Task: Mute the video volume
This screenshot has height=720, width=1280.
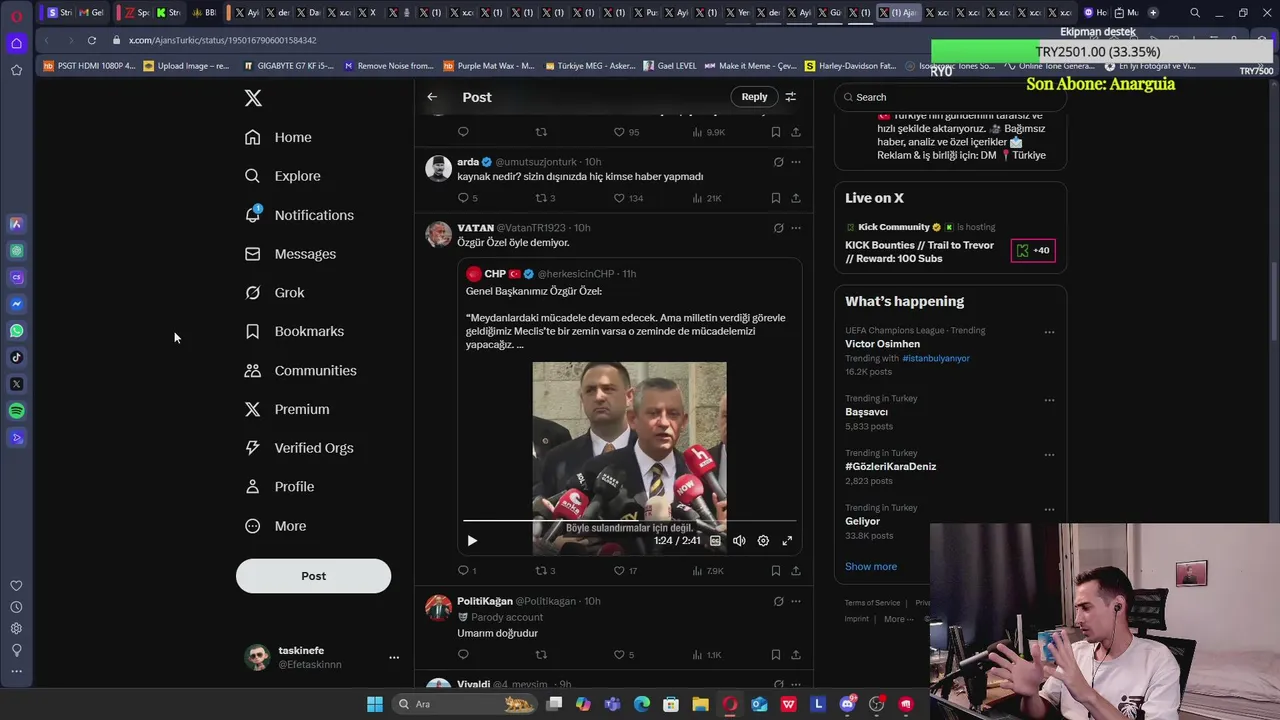Action: 739,541
